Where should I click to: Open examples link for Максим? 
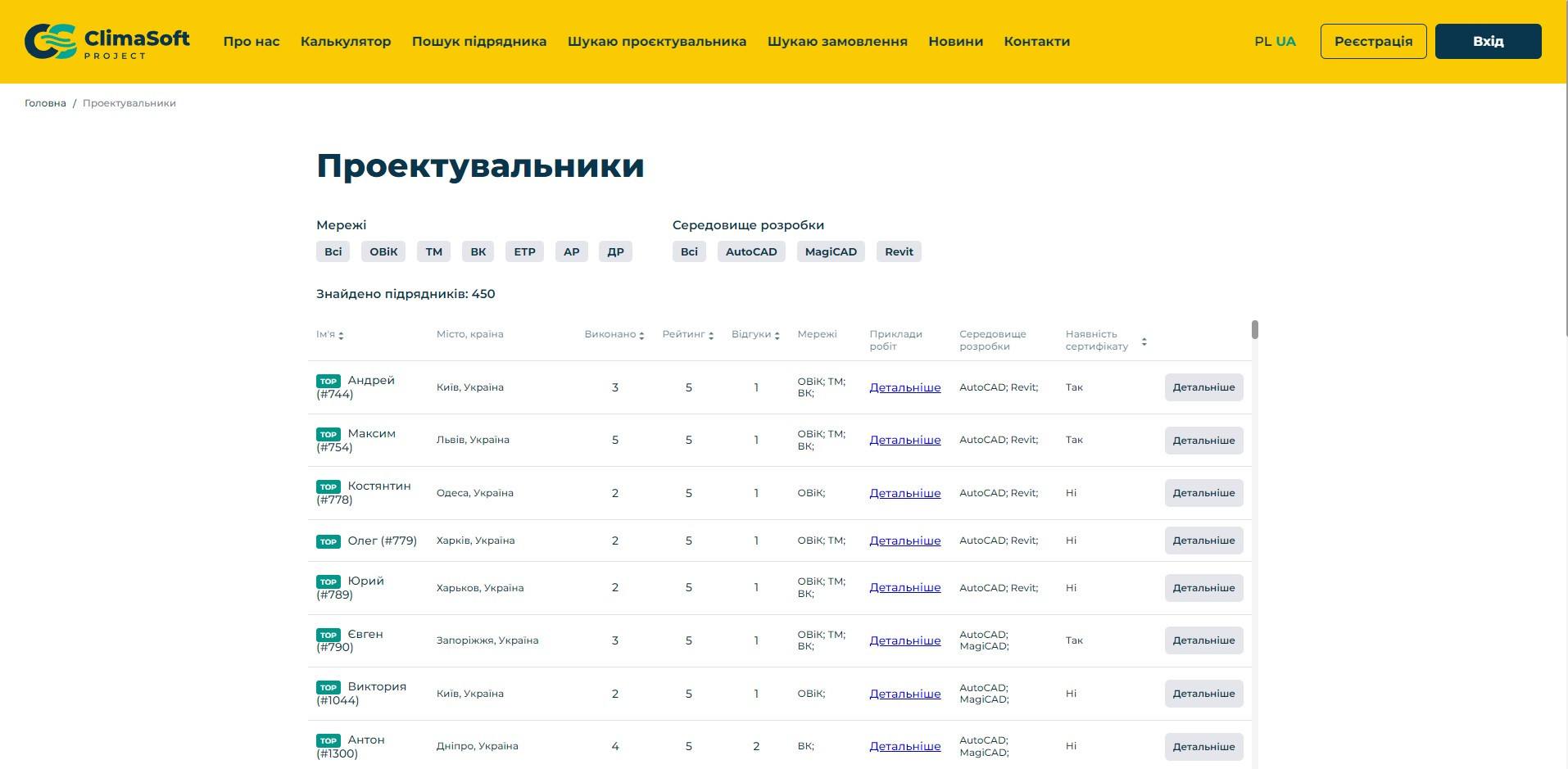(x=904, y=440)
